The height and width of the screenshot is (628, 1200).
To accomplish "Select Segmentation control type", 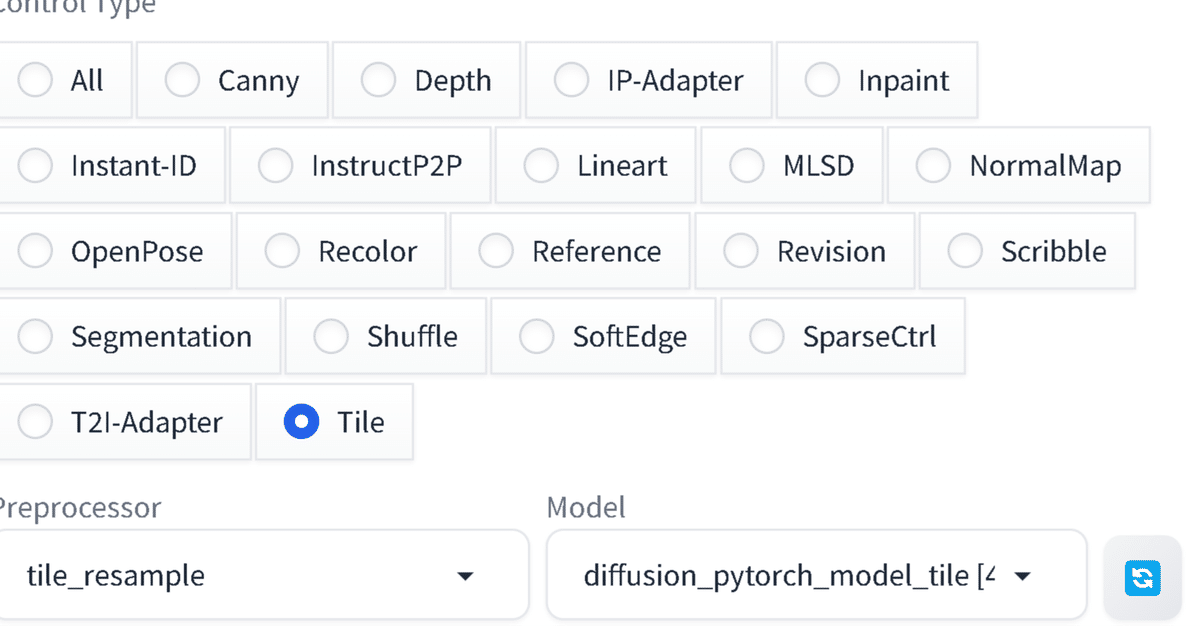I will click(35, 336).
